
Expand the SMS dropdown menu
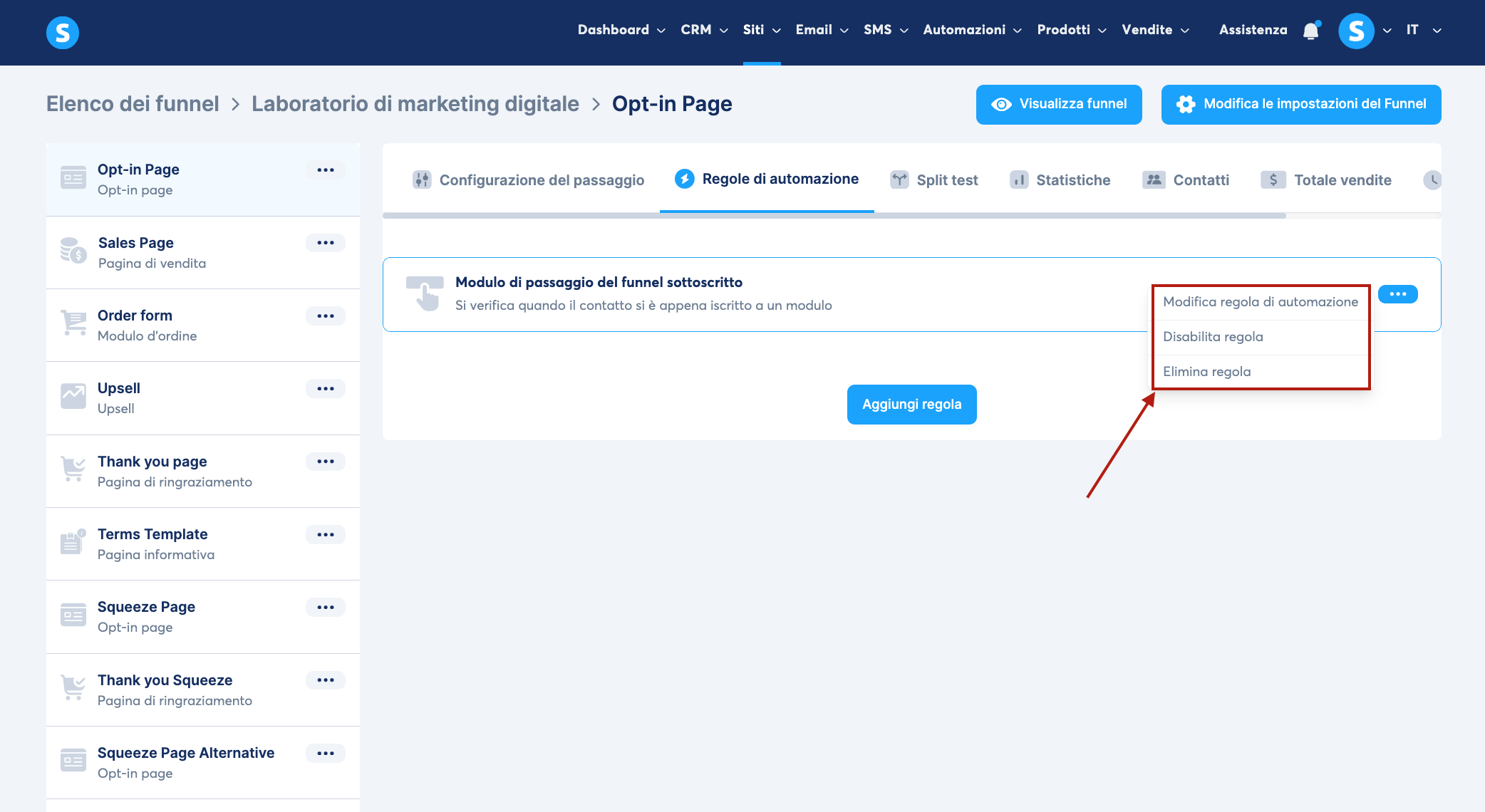(x=886, y=30)
